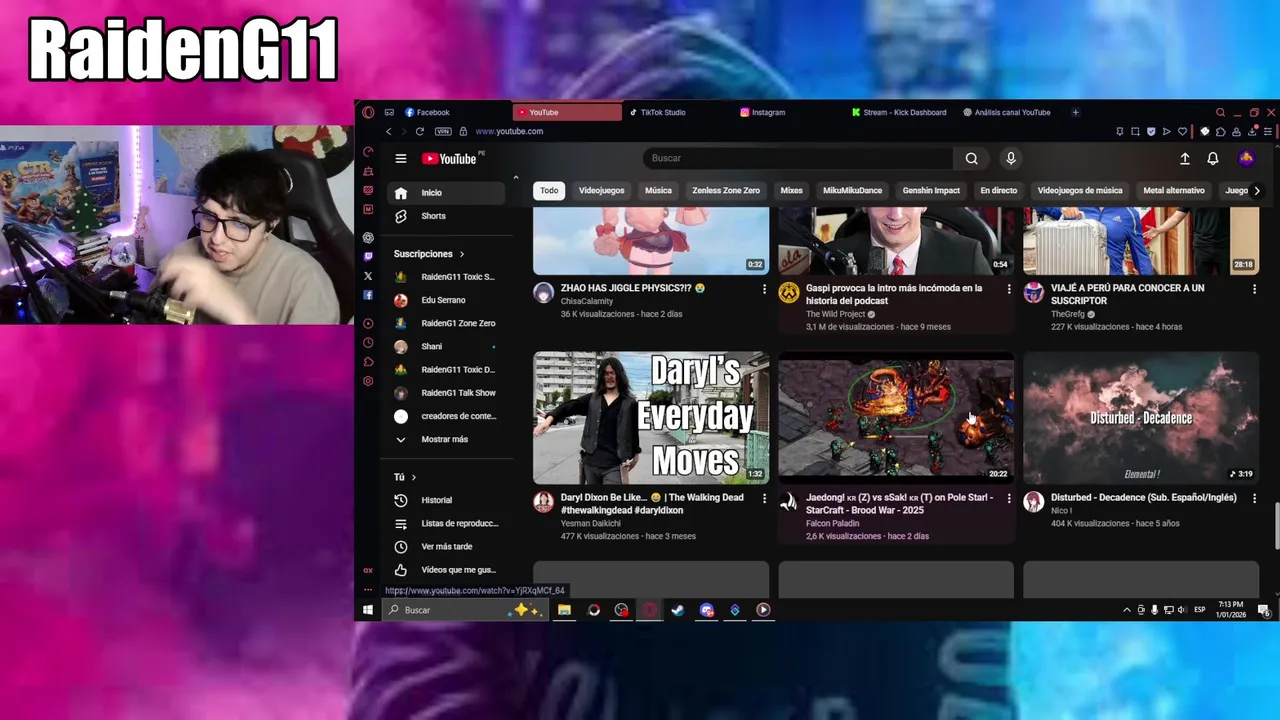Image resolution: width=1280 pixels, height=720 pixels.
Task: Select the Todo filter chip
Action: [549, 190]
